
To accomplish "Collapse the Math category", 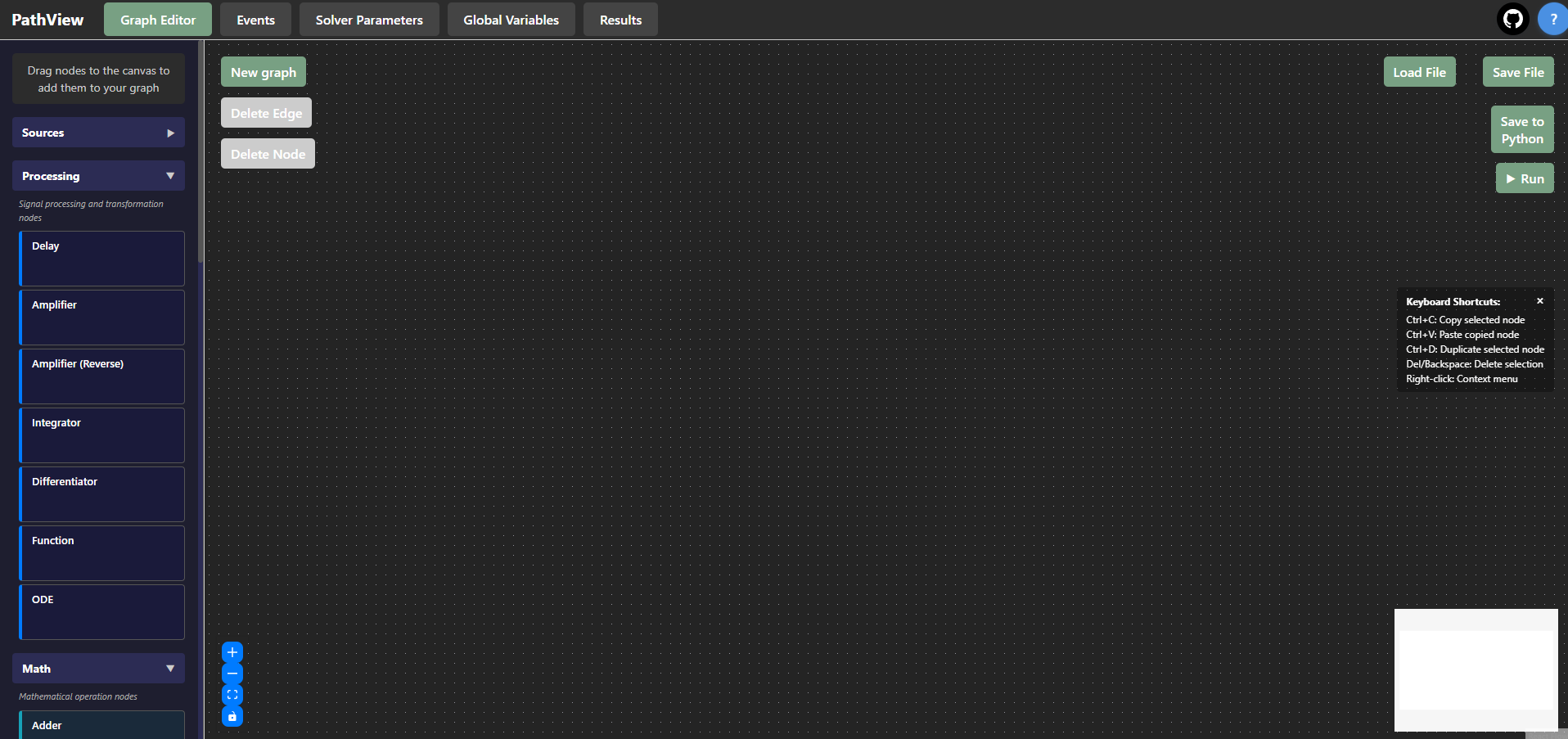I will point(98,669).
